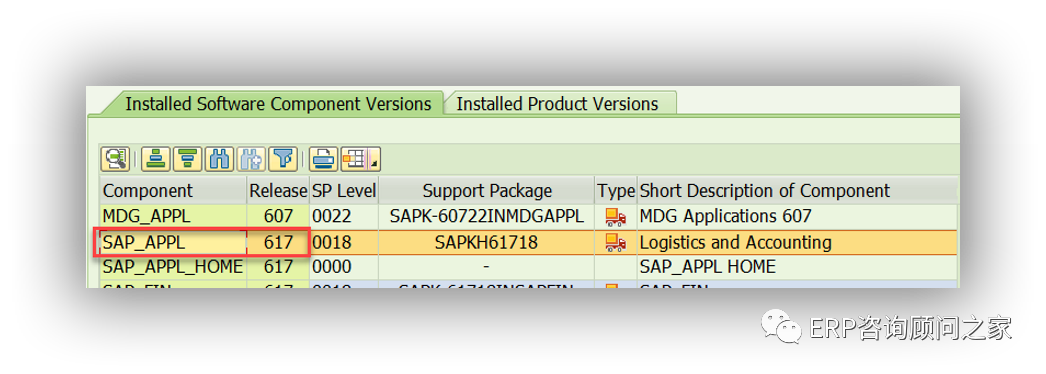Select Installed Software Component Versions tab

coord(278,104)
